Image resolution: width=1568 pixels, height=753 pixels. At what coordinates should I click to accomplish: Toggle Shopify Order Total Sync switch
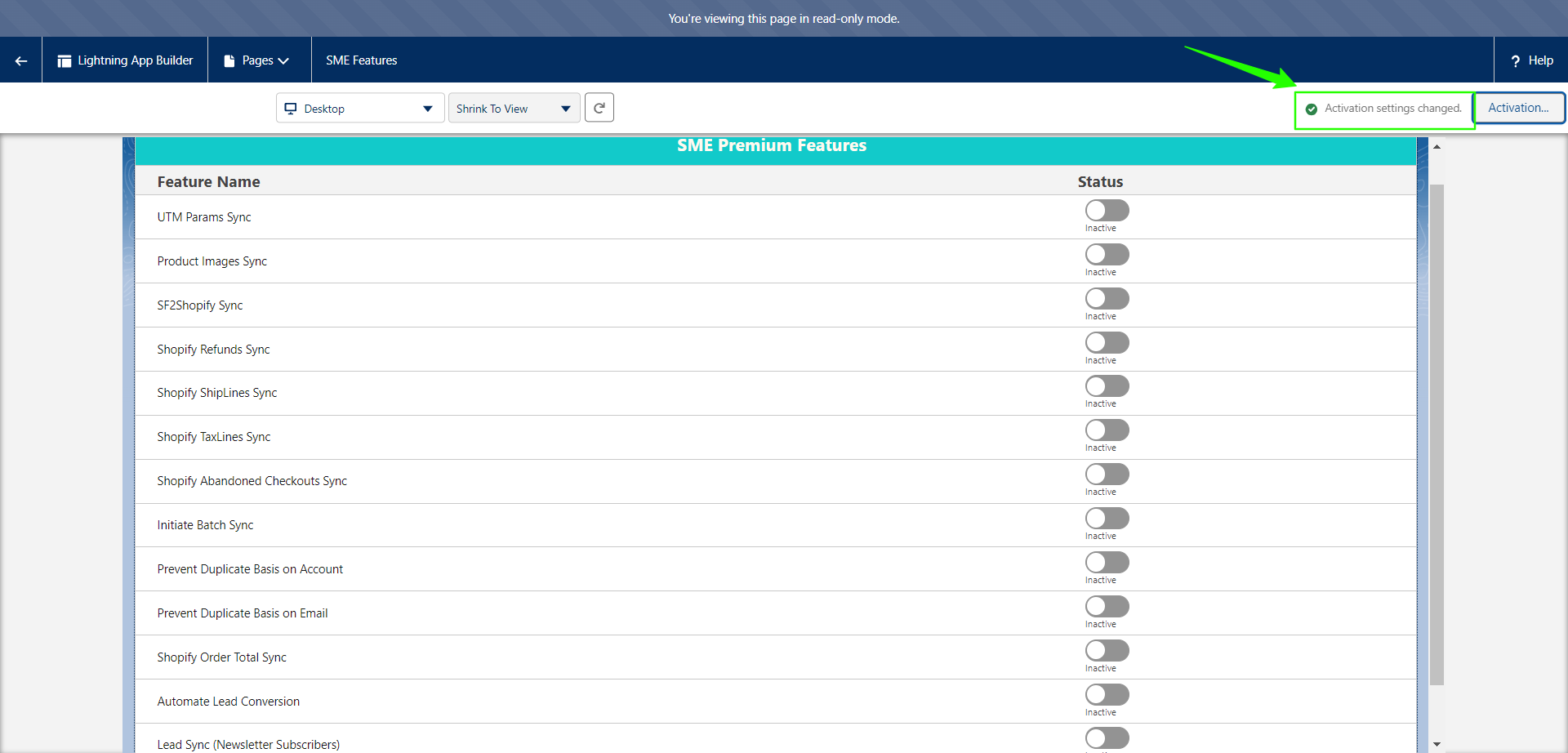(x=1107, y=651)
